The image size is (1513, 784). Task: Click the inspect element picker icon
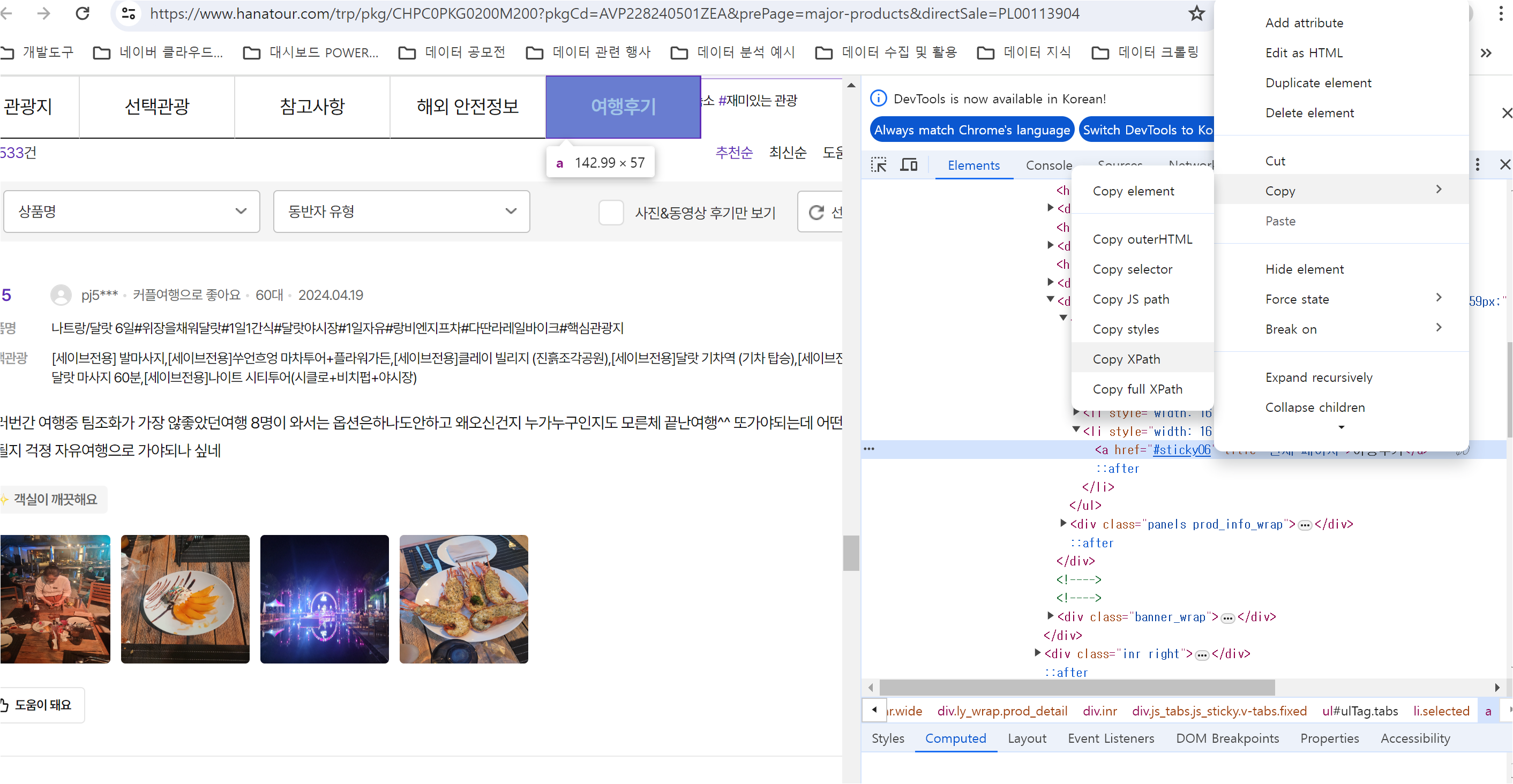(879, 165)
